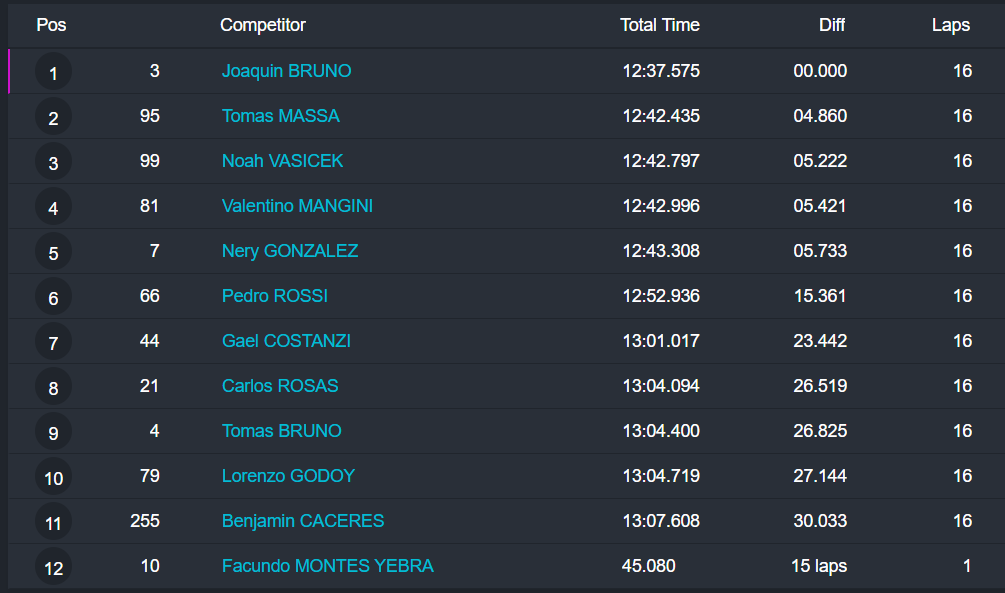
Task: Select Valentino MANGINI competitor link
Action: tap(297, 206)
